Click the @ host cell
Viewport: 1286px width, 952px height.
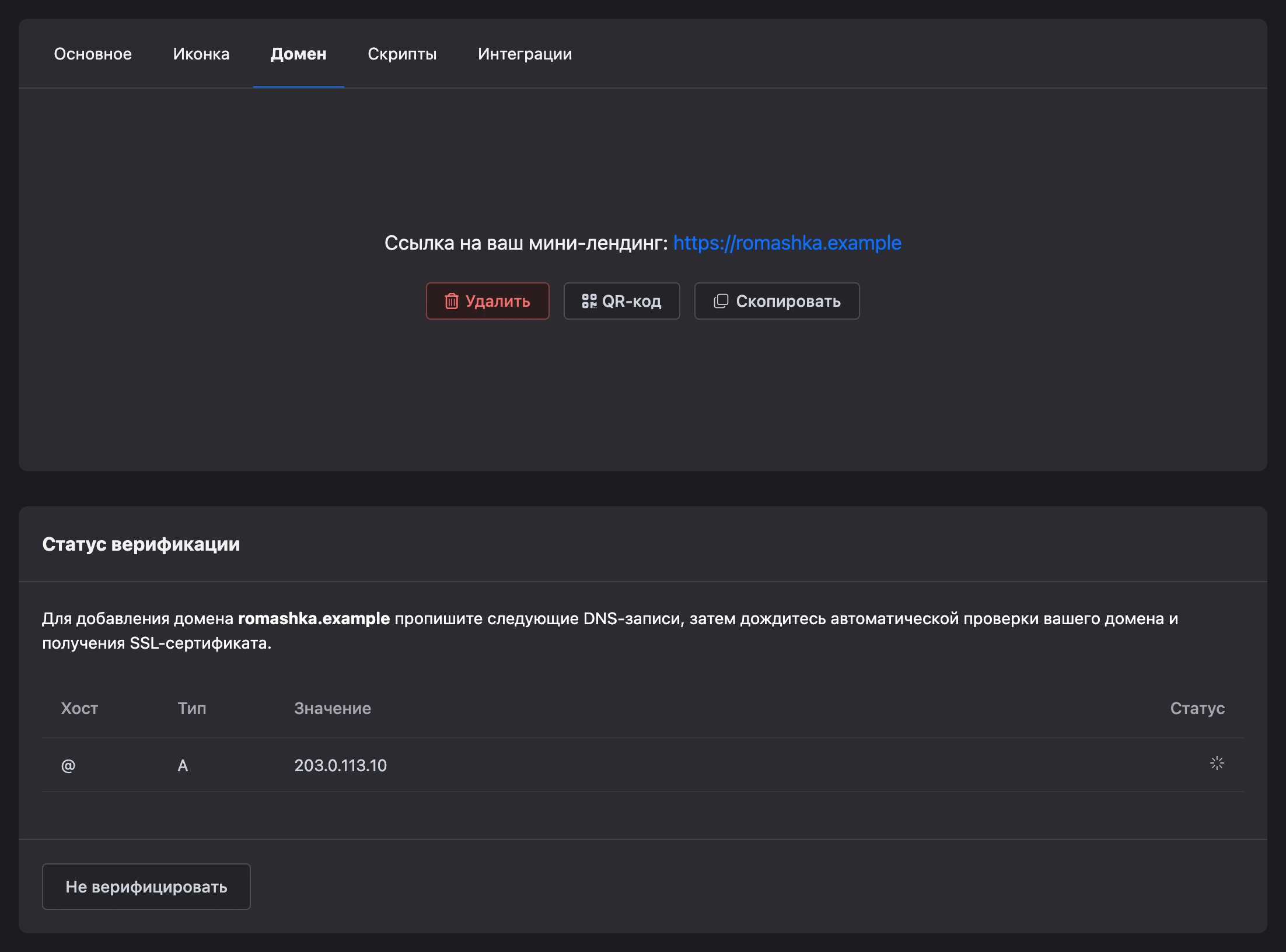click(68, 765)
